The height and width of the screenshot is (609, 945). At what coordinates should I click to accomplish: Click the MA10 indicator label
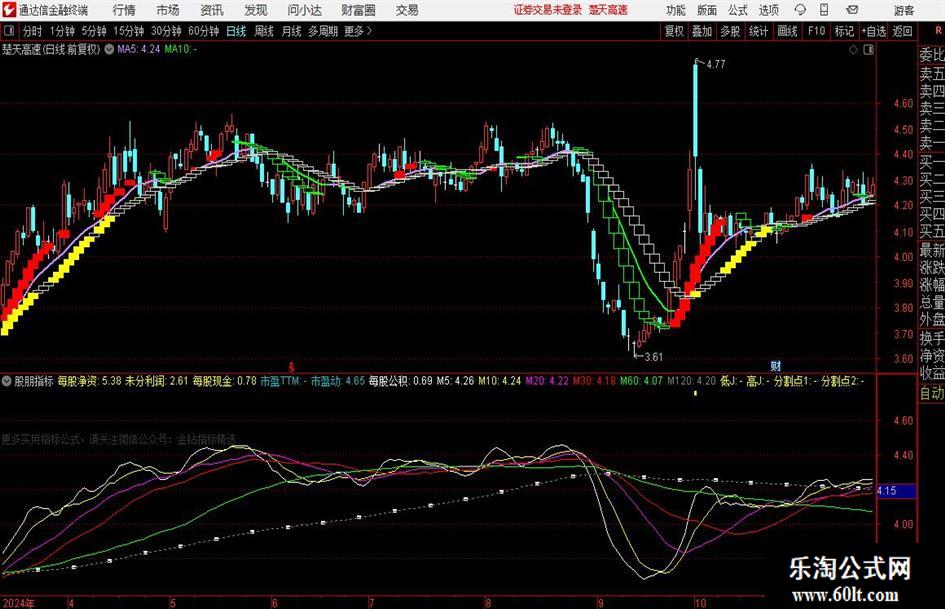(180, 49)
